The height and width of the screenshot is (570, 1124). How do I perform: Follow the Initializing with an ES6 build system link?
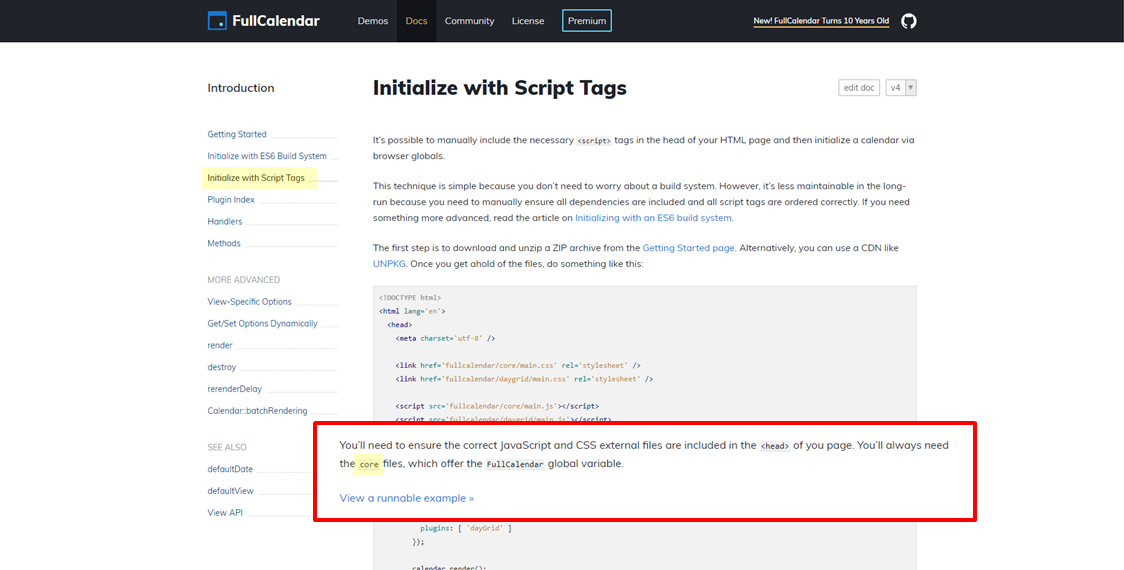[x=653, y=218]
